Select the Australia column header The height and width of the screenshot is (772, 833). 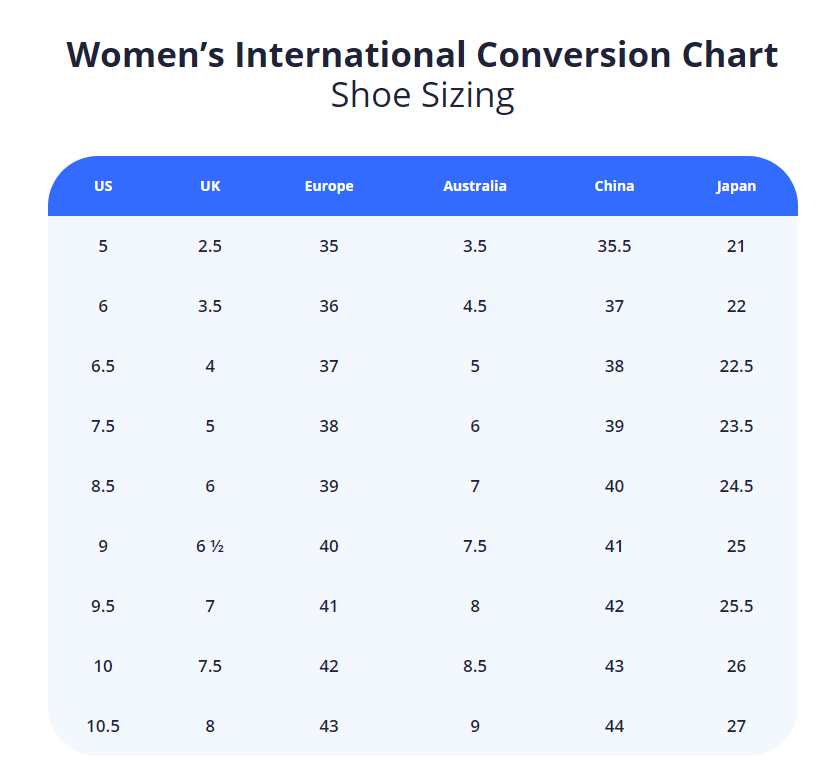475,186
